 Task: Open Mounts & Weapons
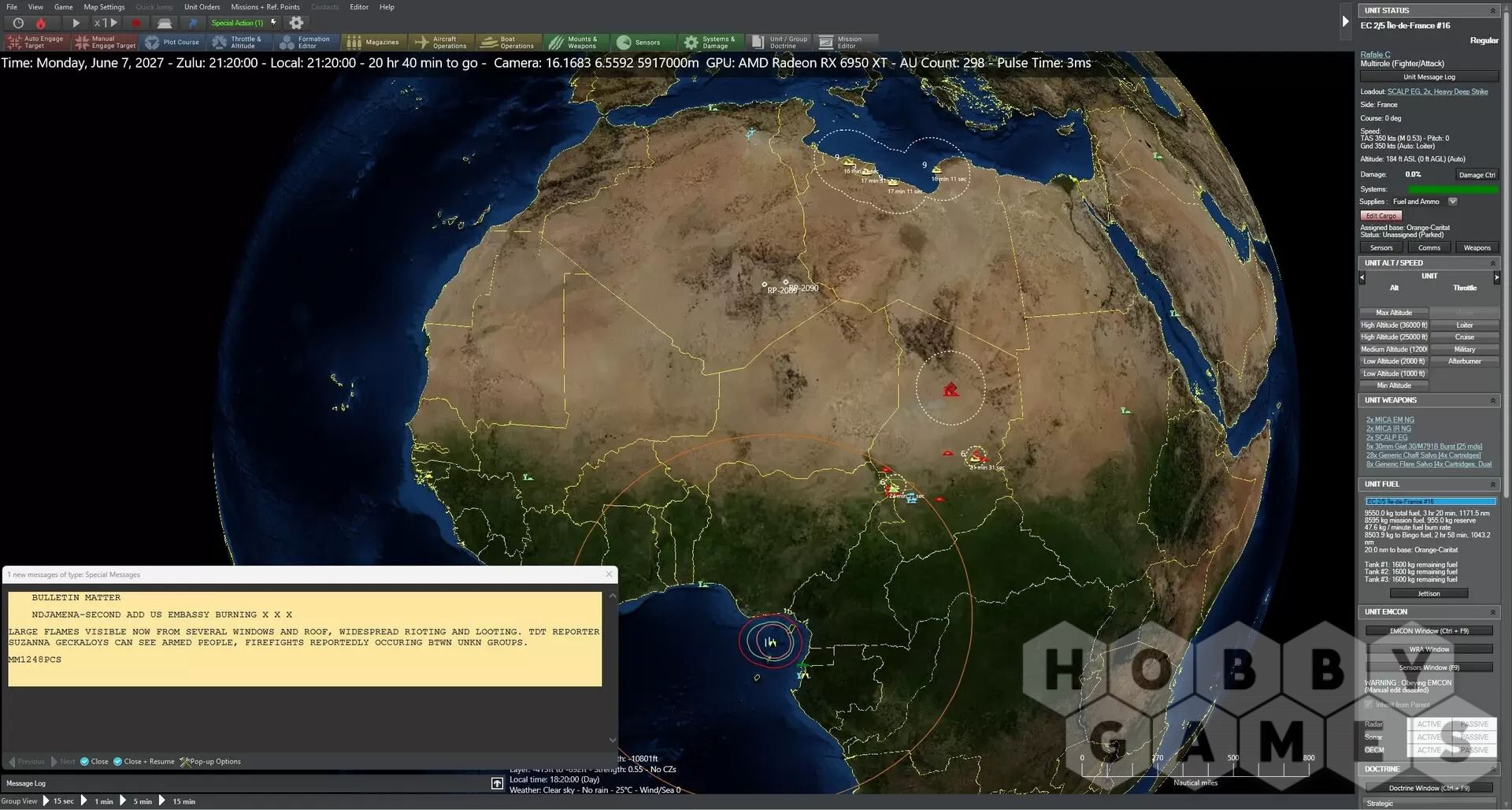[578, 42]
